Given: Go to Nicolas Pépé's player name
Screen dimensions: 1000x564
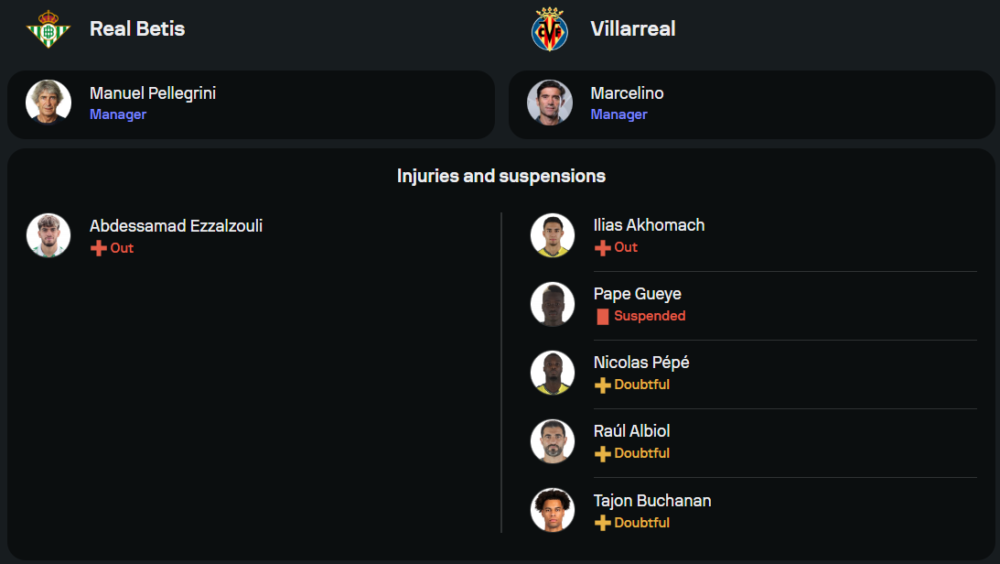Looking at the screenshot, I should tap(641, 362).
